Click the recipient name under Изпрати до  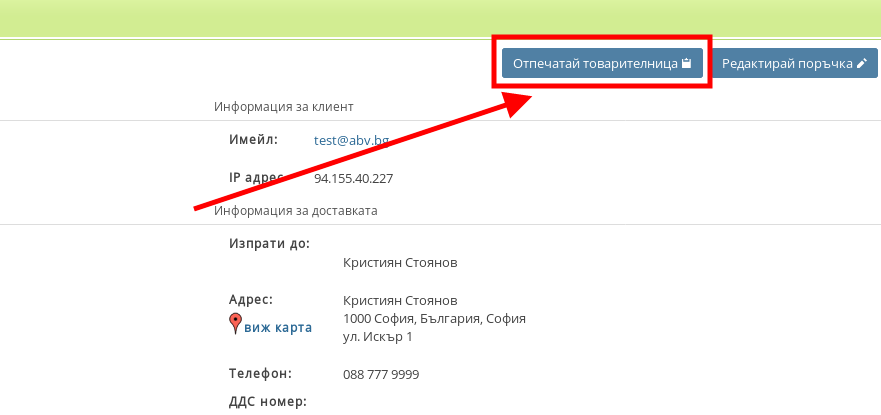point(399,263)
